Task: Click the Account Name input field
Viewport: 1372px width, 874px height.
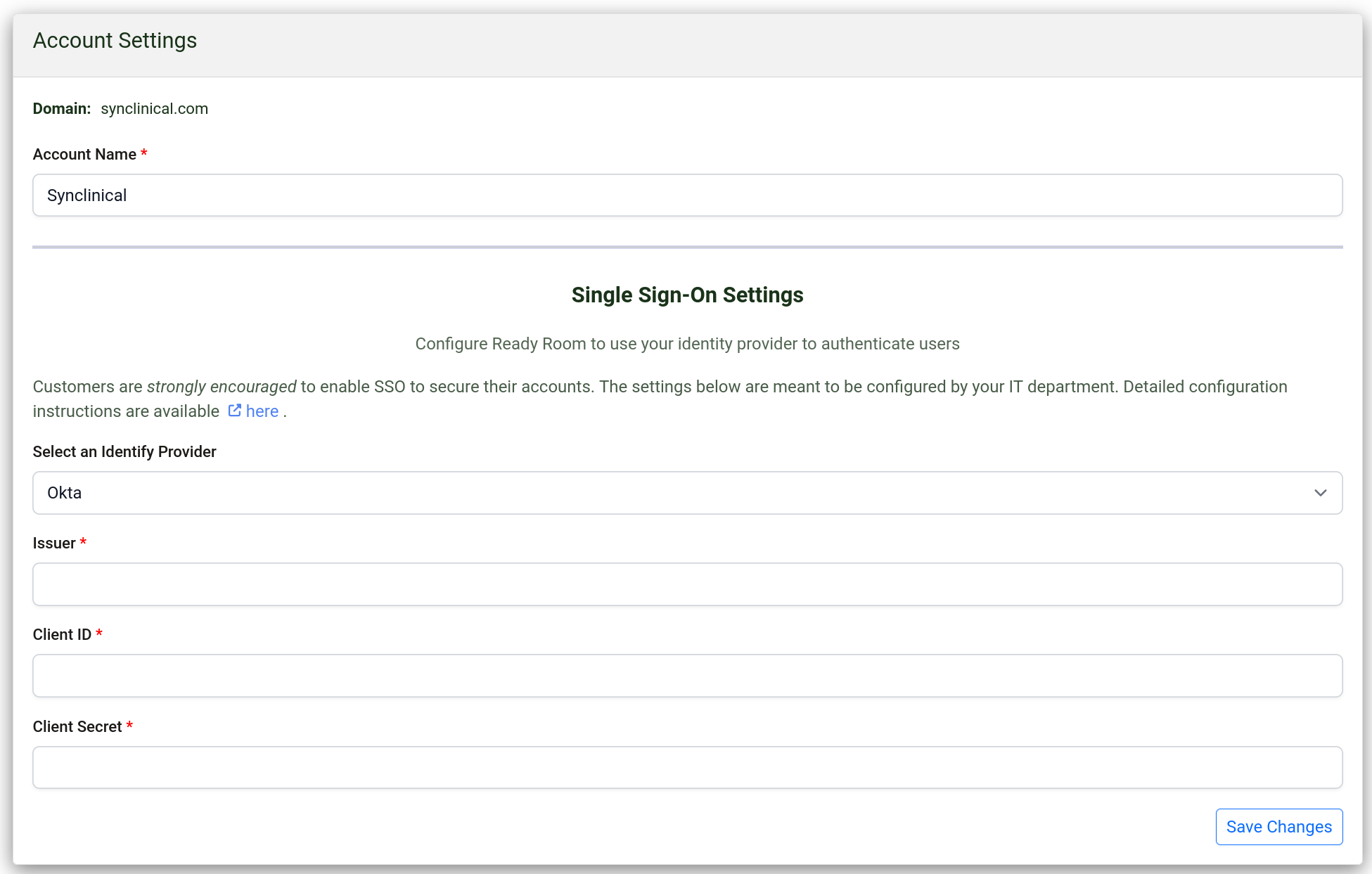Action: [687, 195]
